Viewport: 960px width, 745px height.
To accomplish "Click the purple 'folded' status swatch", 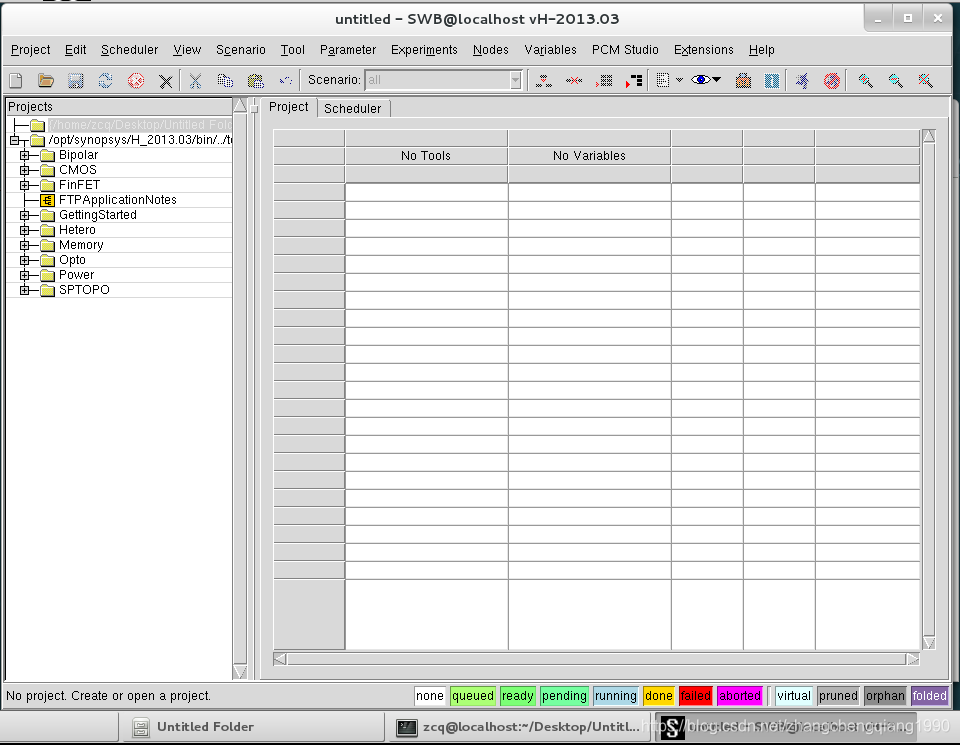I will (x=929, y=695).
